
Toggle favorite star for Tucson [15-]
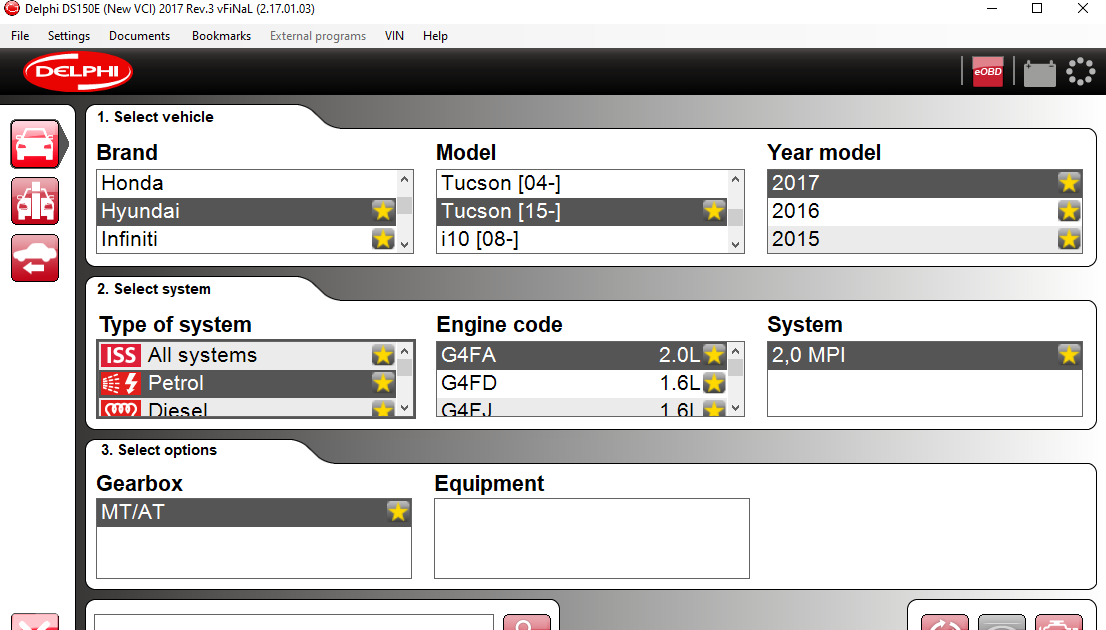(x=714, y=211)
